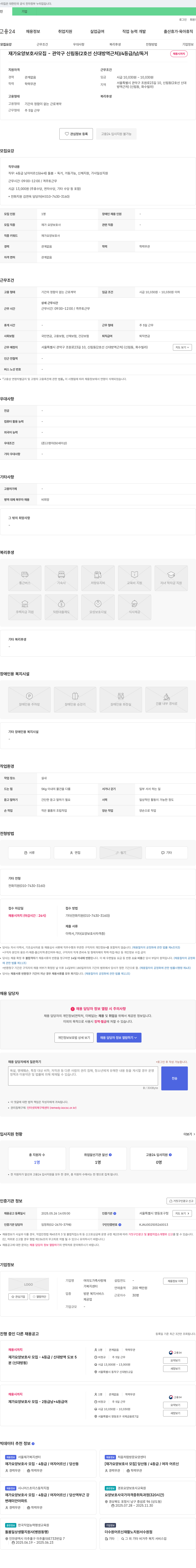
Task: Jump to the 전형방법 section tab
Action: pos(151,44)
